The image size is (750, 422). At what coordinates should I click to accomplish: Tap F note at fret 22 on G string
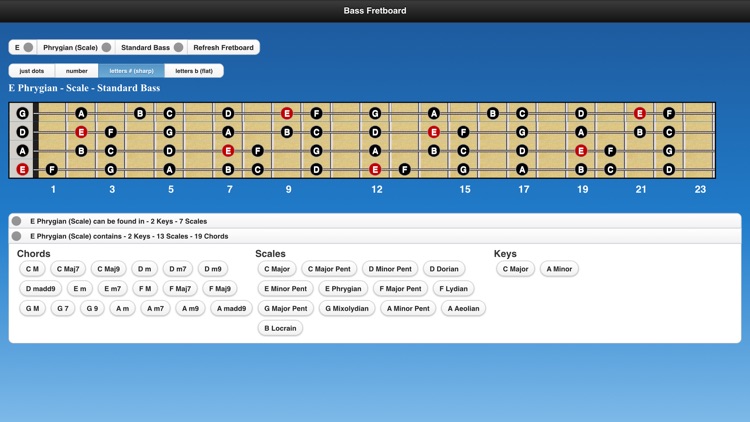[669, 113]
